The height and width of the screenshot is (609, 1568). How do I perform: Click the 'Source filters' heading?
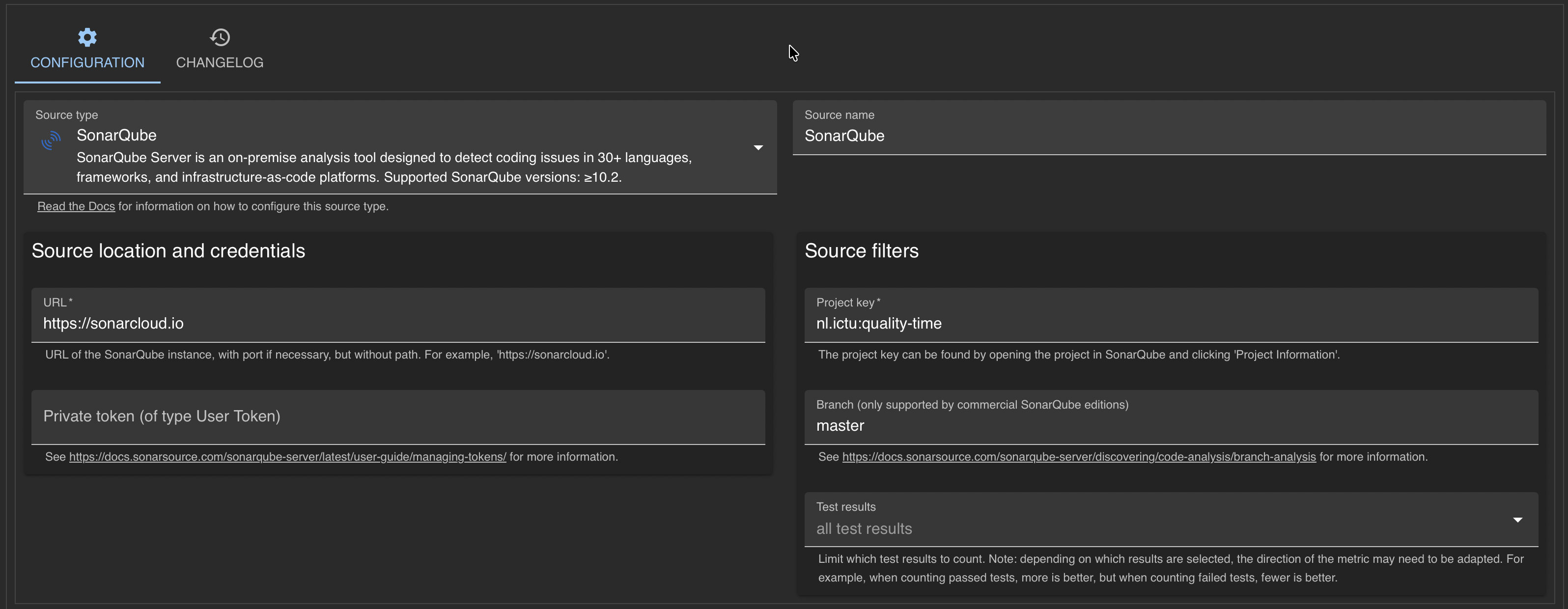861,250
